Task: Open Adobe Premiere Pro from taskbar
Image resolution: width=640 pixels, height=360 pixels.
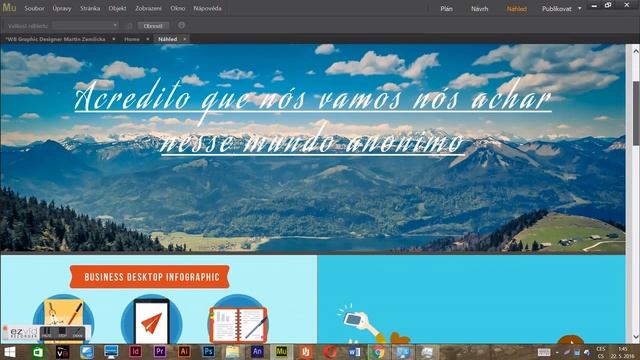Action: pyautogui.click(x=160, y=352)
